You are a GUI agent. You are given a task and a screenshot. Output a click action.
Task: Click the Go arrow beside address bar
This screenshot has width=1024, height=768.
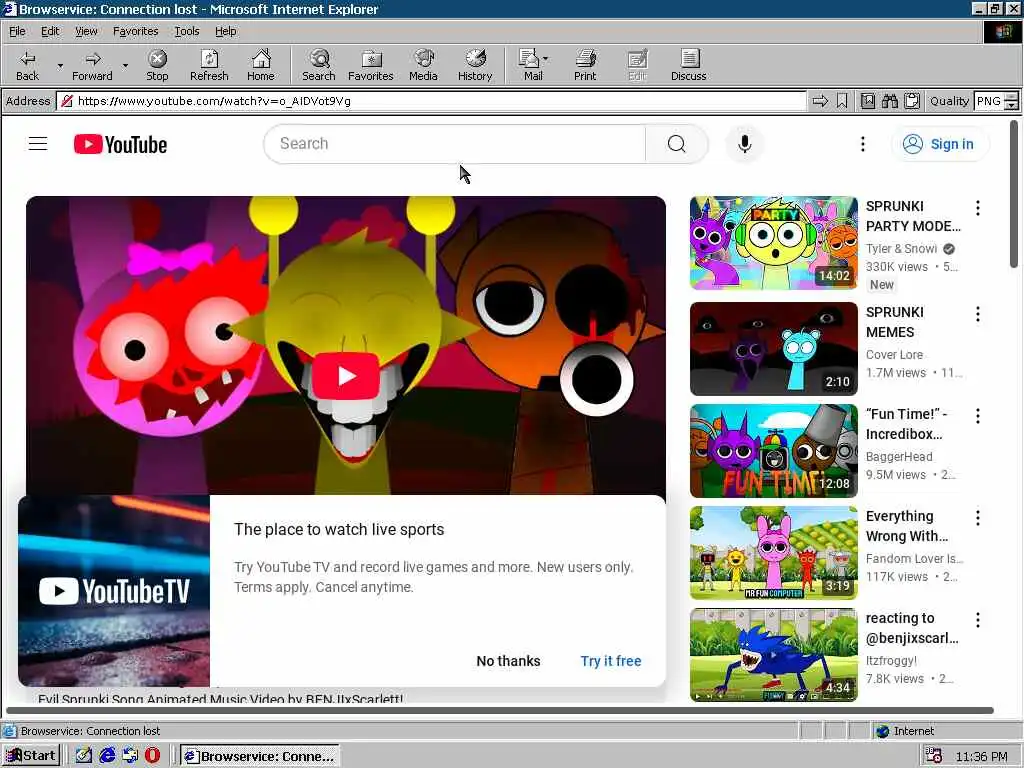point(820,101)
